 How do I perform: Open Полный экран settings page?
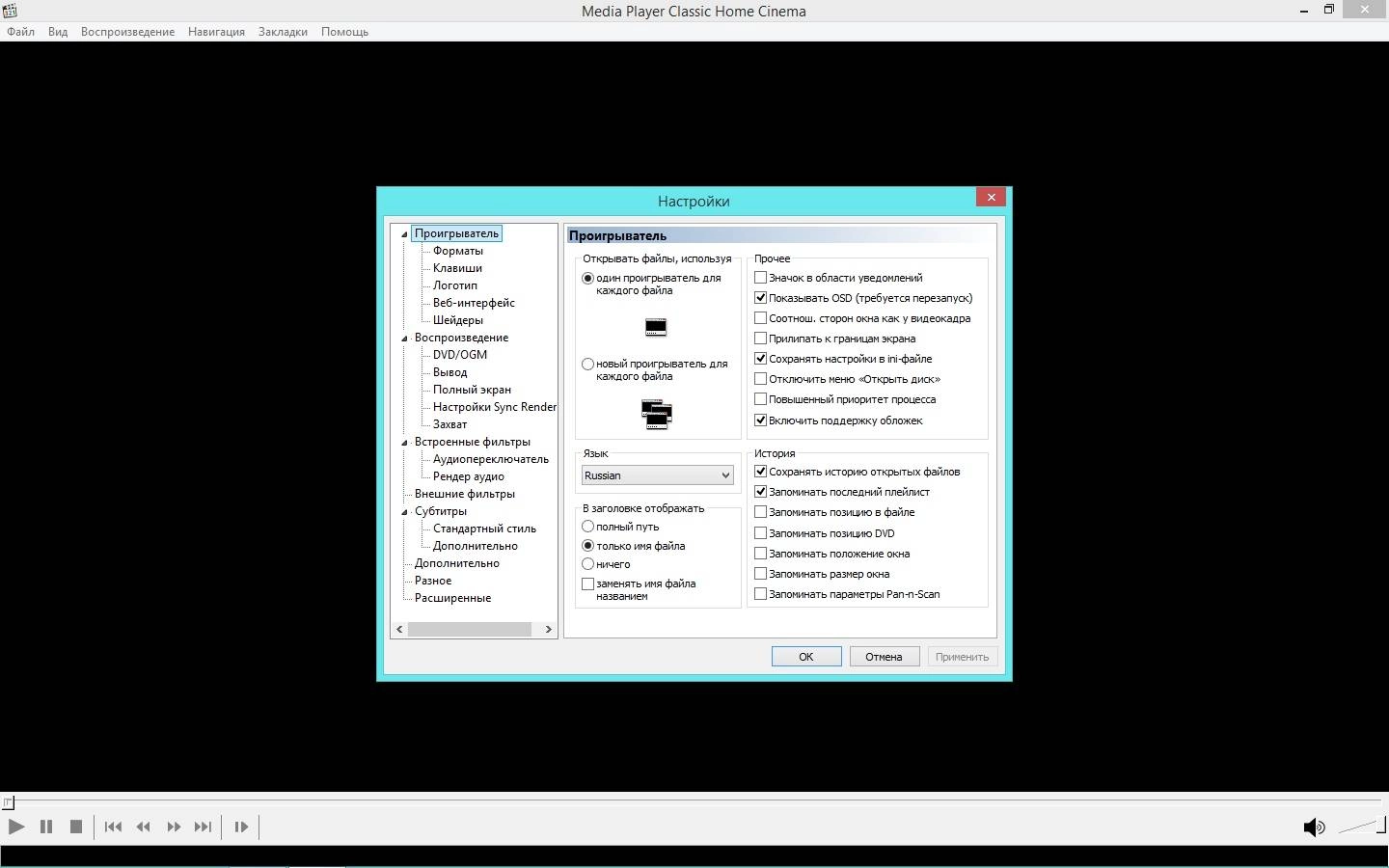click(472, 390)
